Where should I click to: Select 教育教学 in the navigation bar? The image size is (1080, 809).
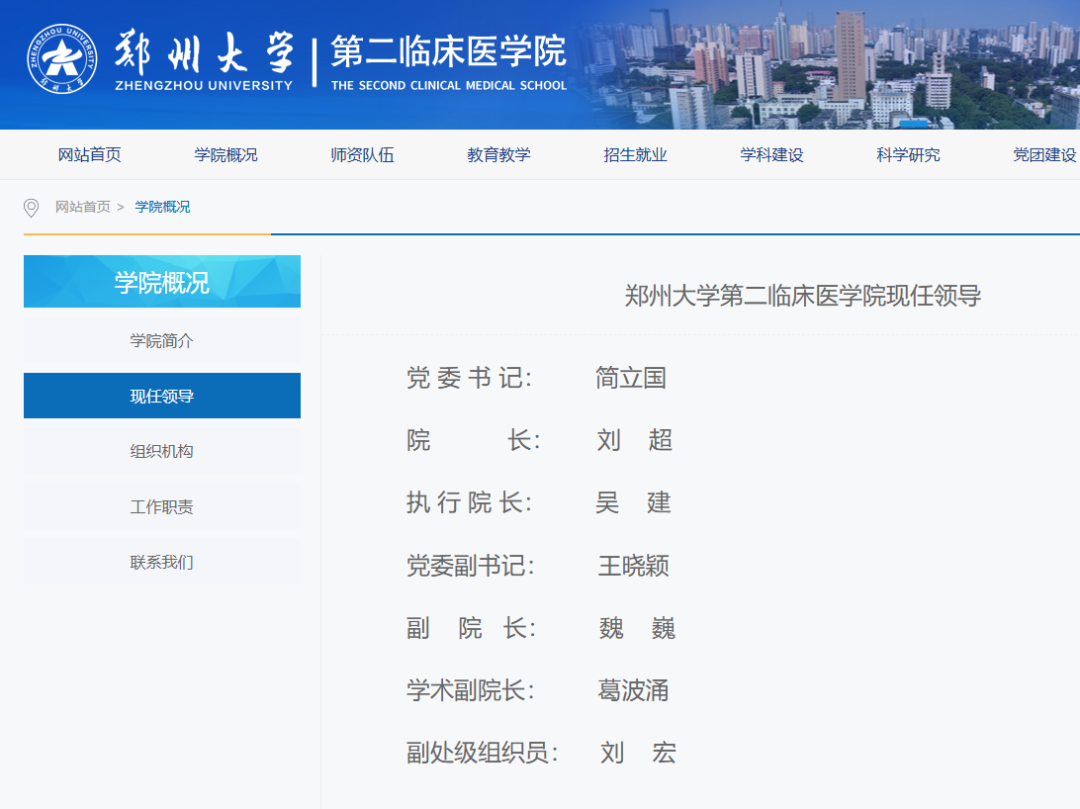[499, 155]
